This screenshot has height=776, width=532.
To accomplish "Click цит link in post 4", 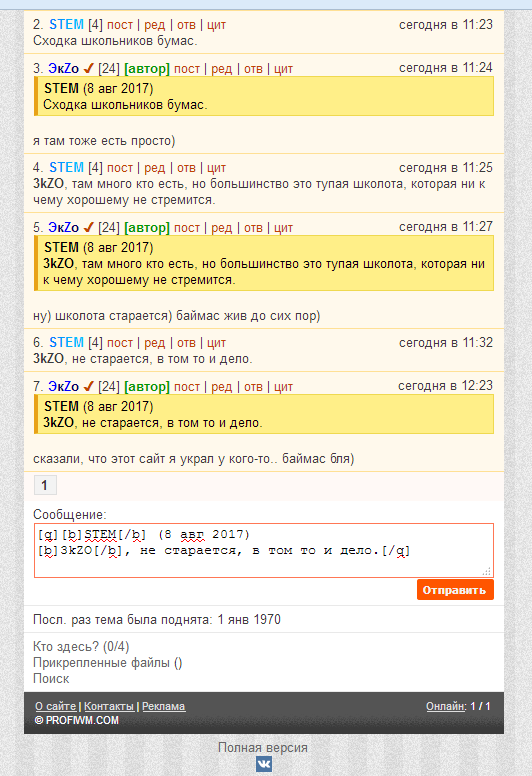I will point(216,168).
